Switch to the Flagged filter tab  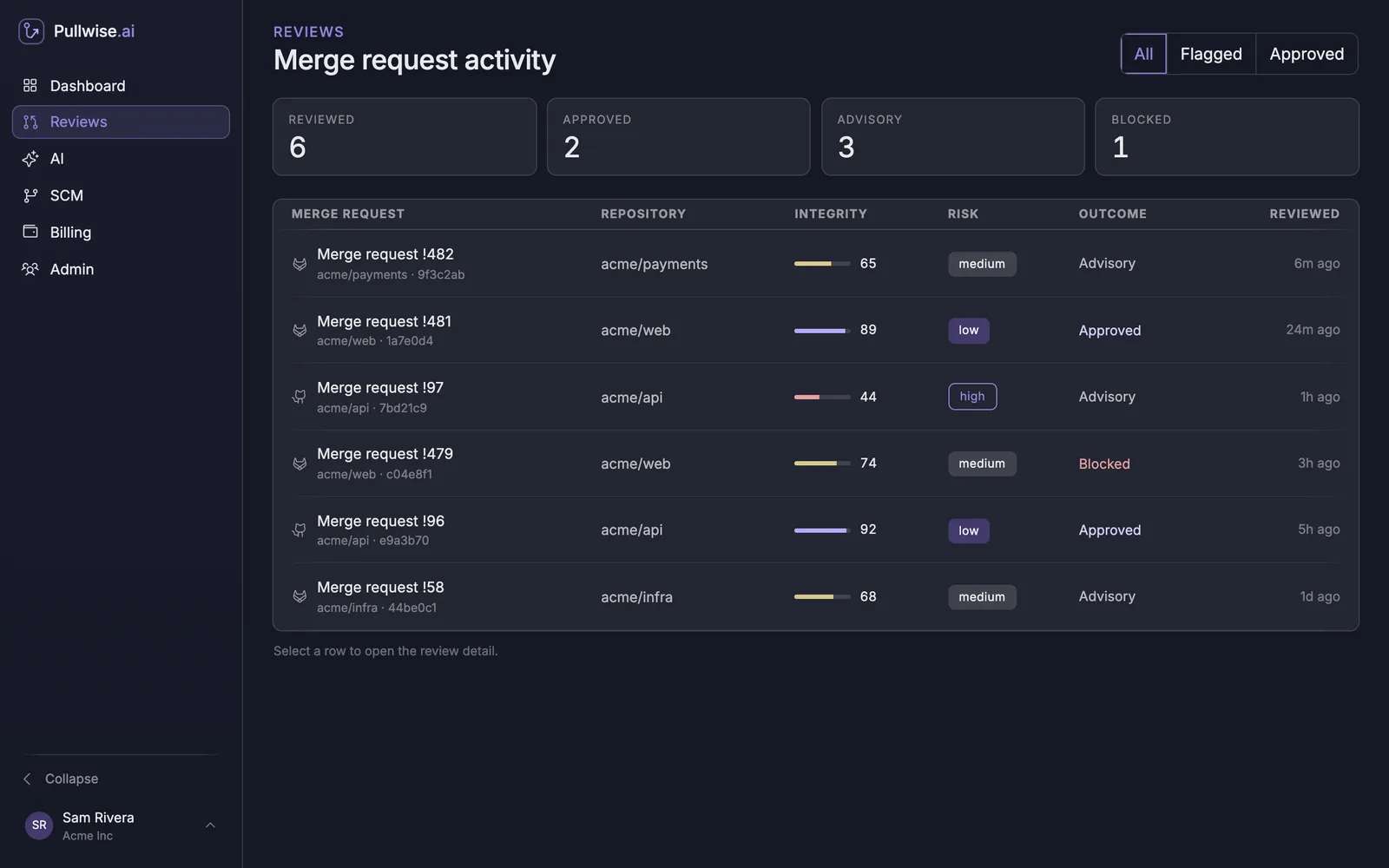click(1211, 54)
